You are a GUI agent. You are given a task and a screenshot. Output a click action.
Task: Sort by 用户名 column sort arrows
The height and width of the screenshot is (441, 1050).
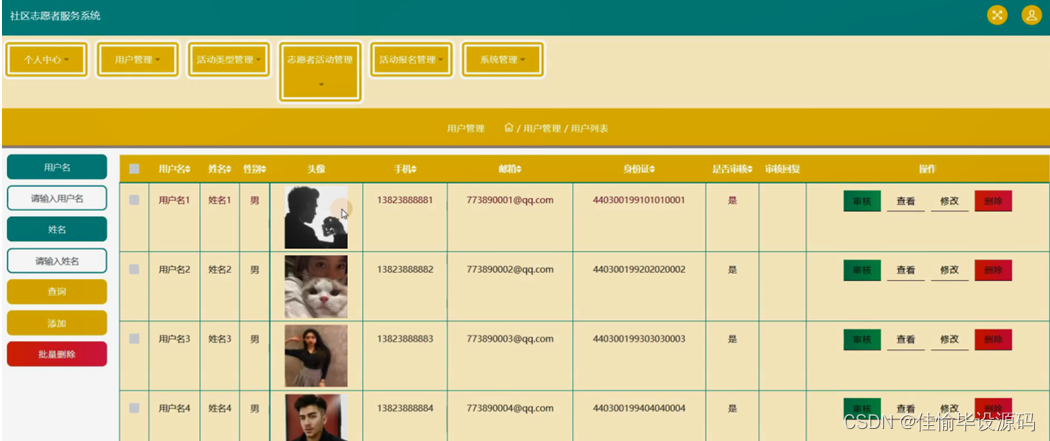point(188,169)
